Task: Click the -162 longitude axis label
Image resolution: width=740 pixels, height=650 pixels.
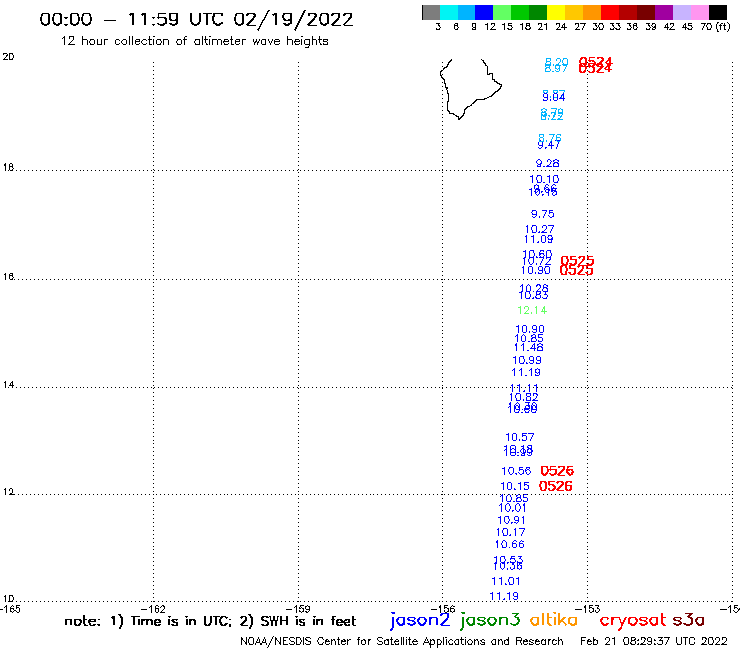Action: (x=153, y=609)
